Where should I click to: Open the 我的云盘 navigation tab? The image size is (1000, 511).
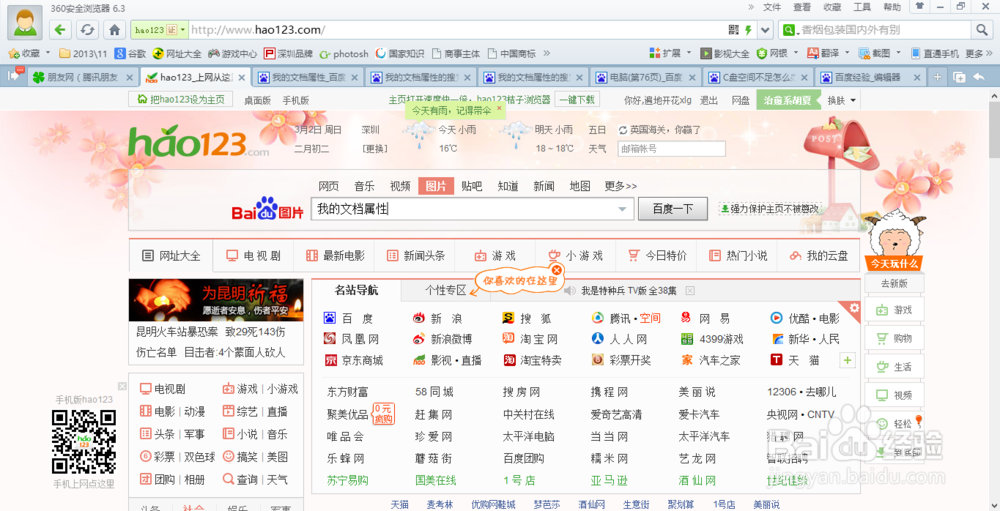coord(820,256)
